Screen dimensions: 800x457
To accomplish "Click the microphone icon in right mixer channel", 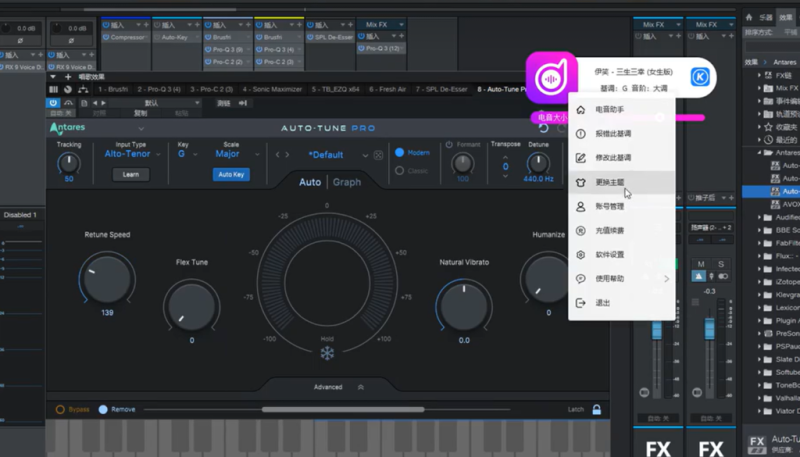I will point(712,276).
